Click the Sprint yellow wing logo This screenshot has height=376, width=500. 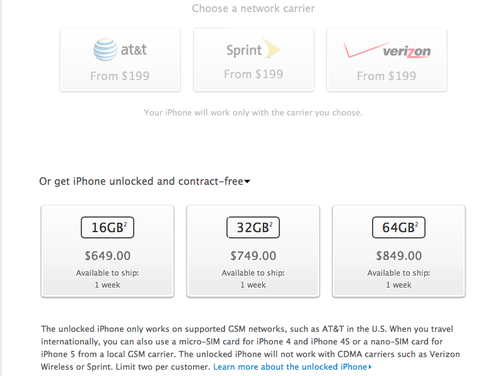271,48
